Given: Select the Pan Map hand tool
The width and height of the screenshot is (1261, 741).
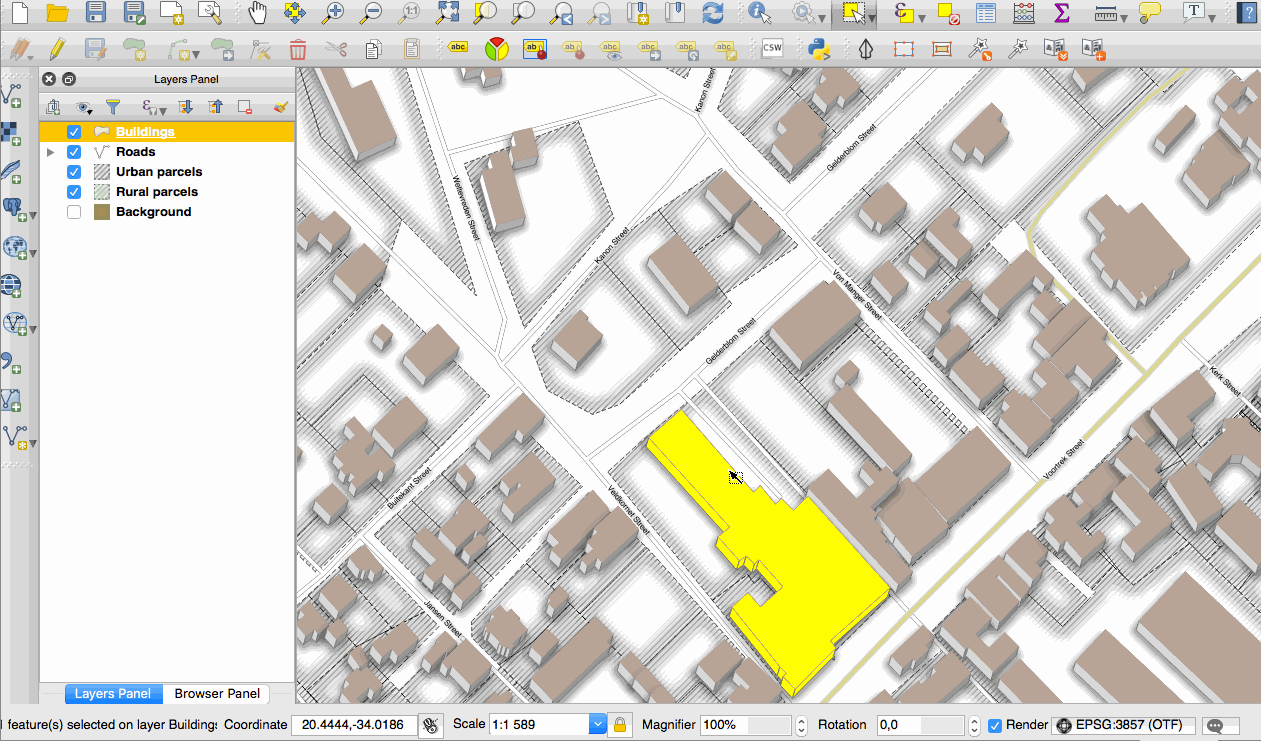Looking at the screenshot, I should (258, 13).
